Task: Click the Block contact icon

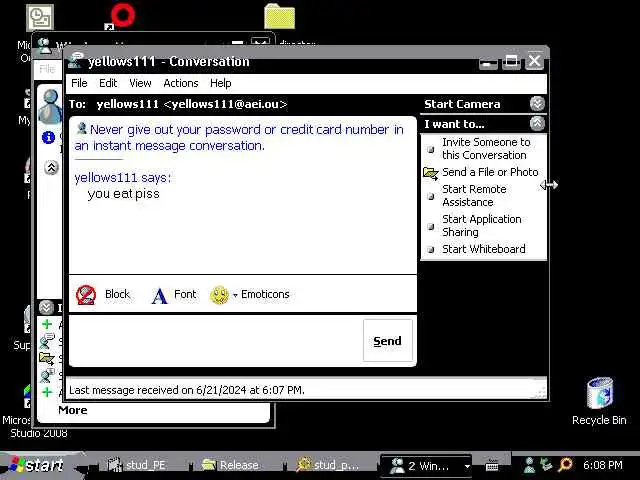Action: pyautogui.click(x=86, y=295)
